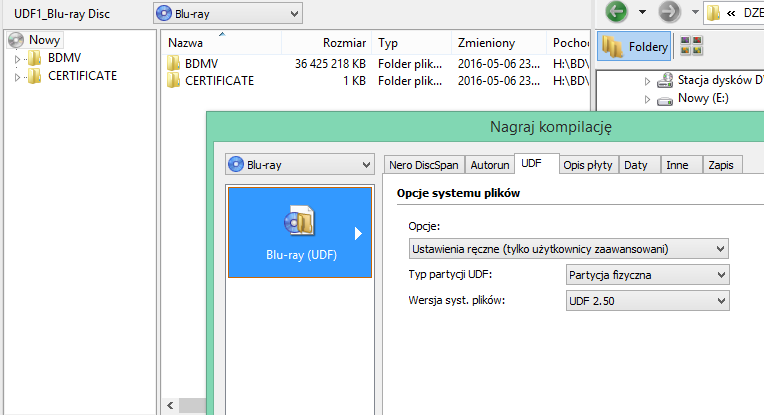Expand Nowy (E:) drive in browser tree
The width and height of the screenshot is (764, 415).
pyautogui.click(x=647, y=100)
